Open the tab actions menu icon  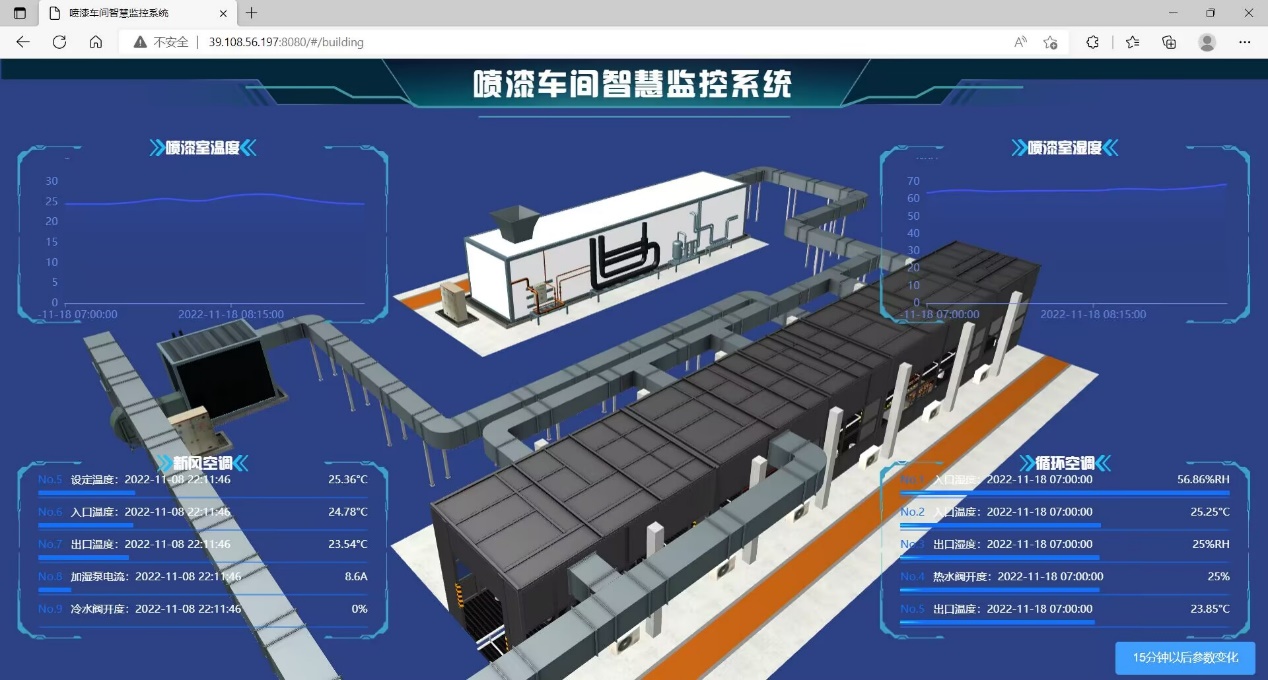[20, 13]
